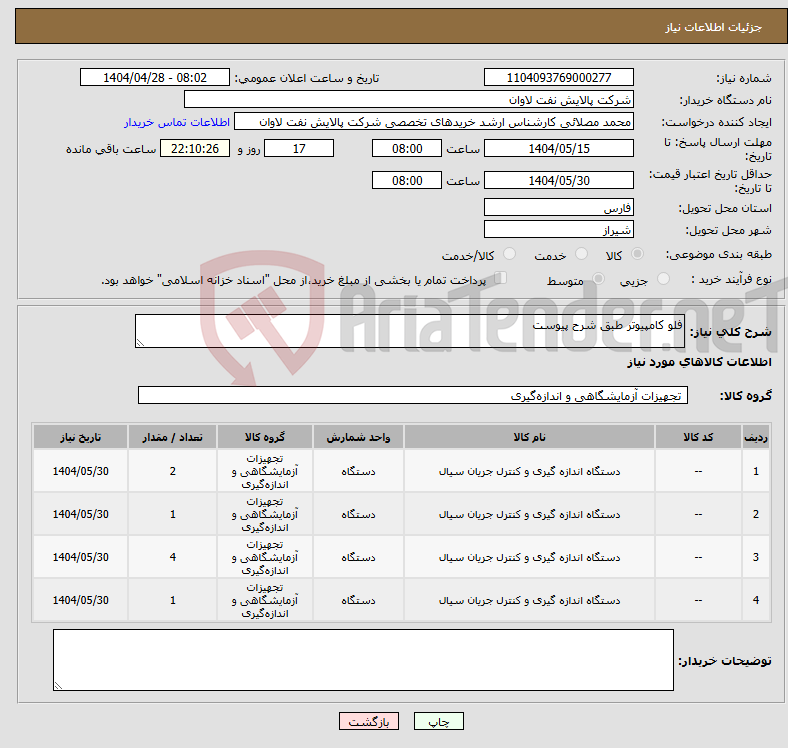Click the page title جزئیات اطلاعات نیاز
Screen dimensions: 788x748
(x=714, y=27)
